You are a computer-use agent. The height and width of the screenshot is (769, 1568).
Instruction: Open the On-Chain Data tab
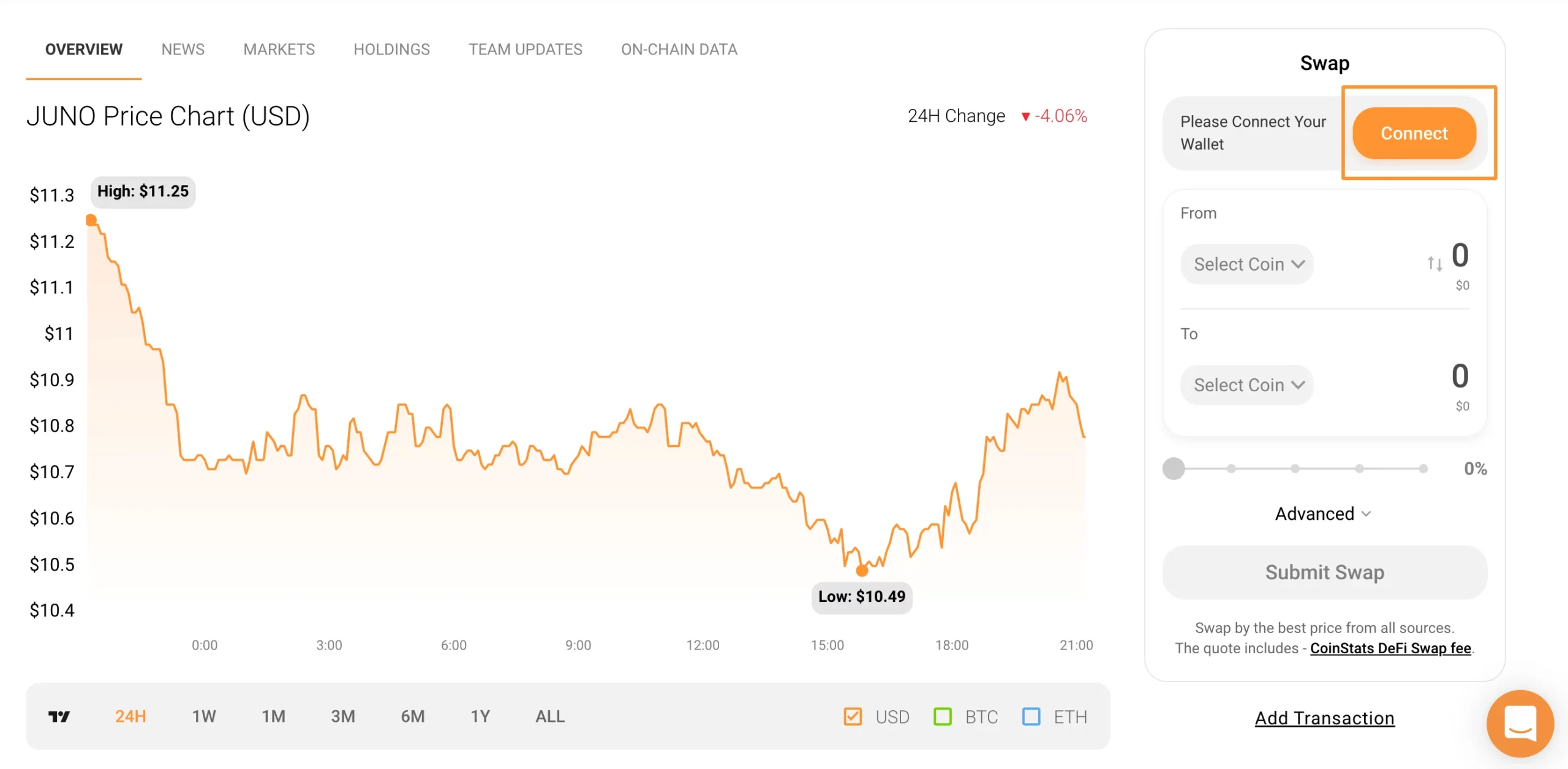pos(679,49)
